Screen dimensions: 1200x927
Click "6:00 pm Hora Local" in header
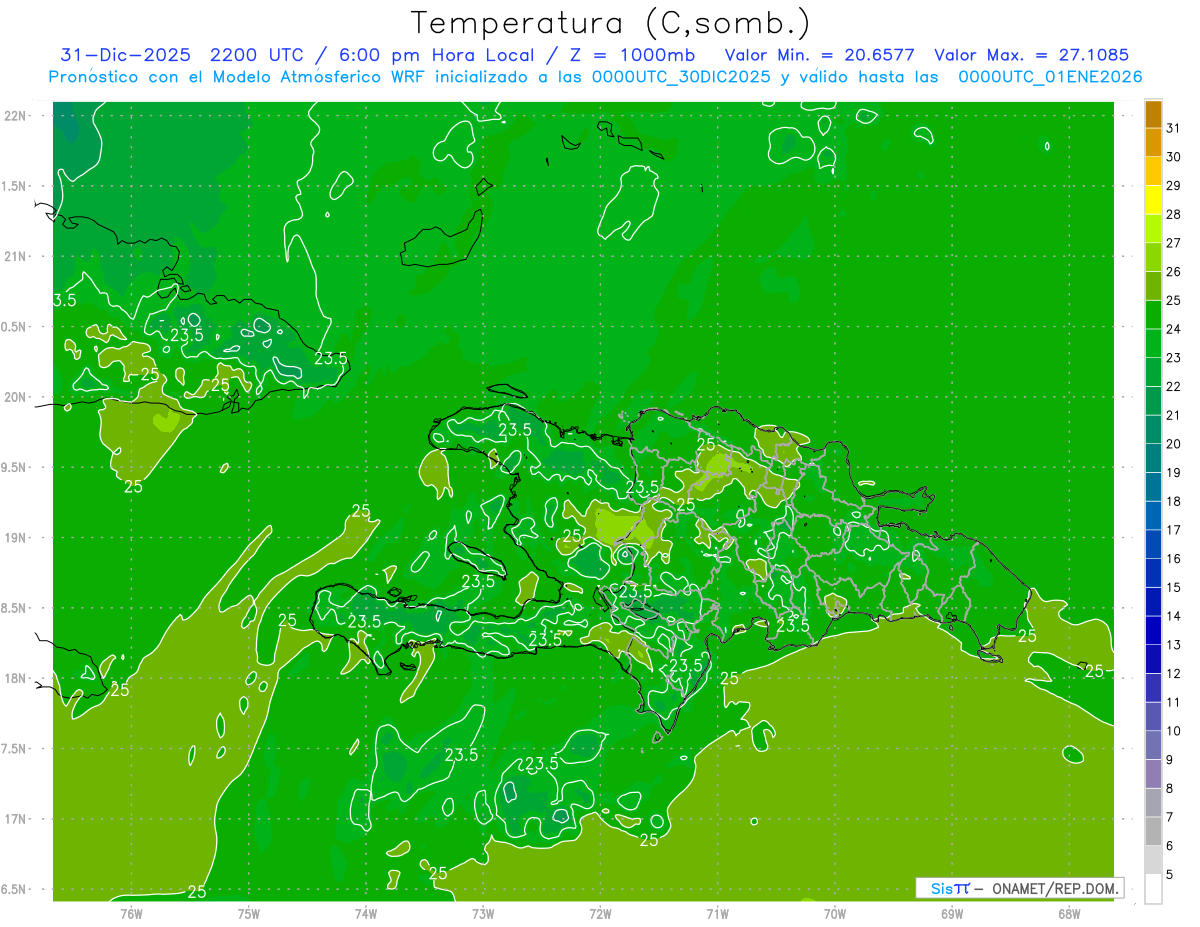436,55
